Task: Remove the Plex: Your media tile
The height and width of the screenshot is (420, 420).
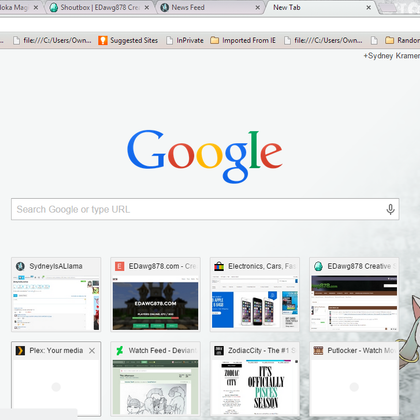Action: (x=92, y=351)
